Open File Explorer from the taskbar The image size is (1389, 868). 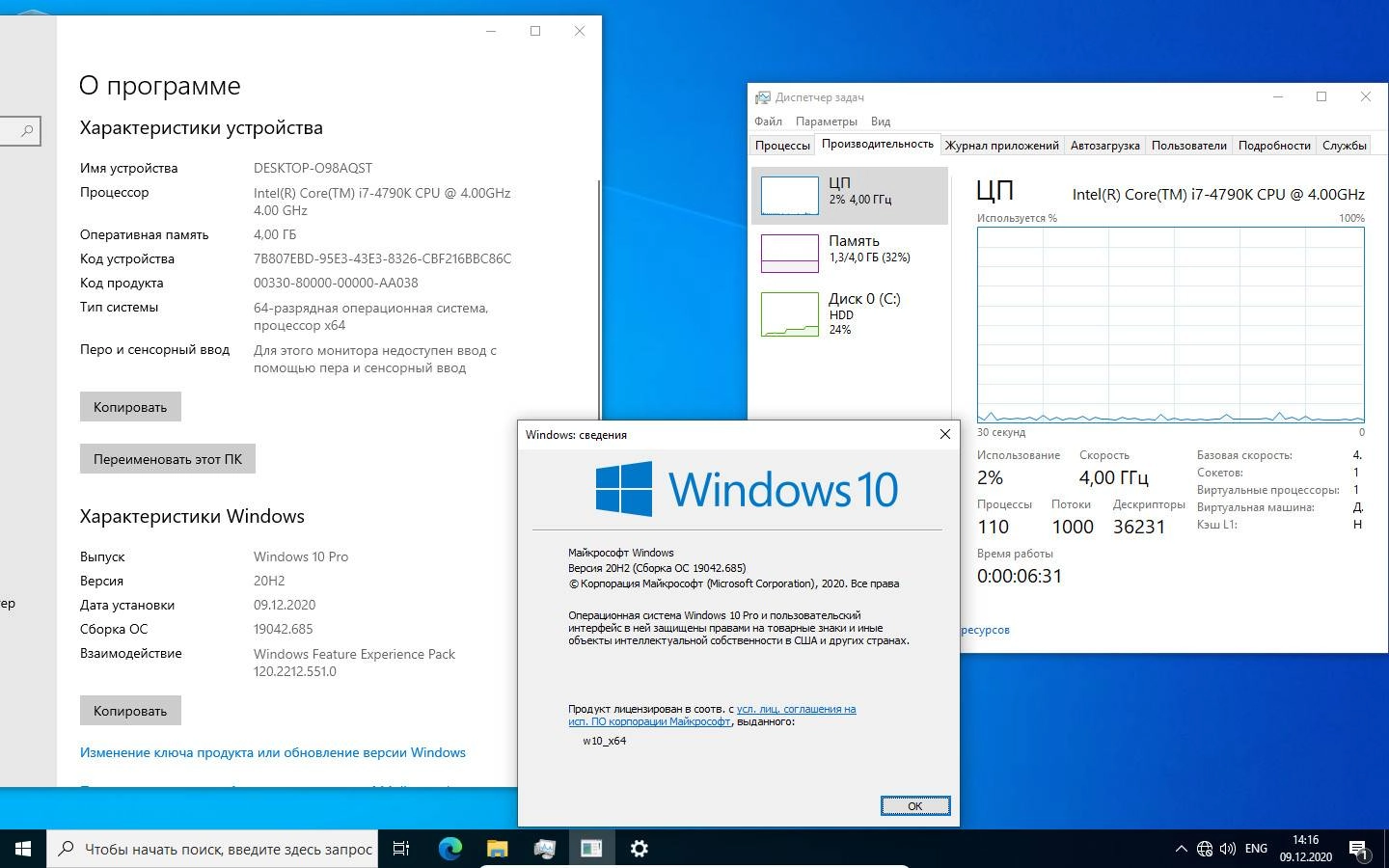pos(497,849)
